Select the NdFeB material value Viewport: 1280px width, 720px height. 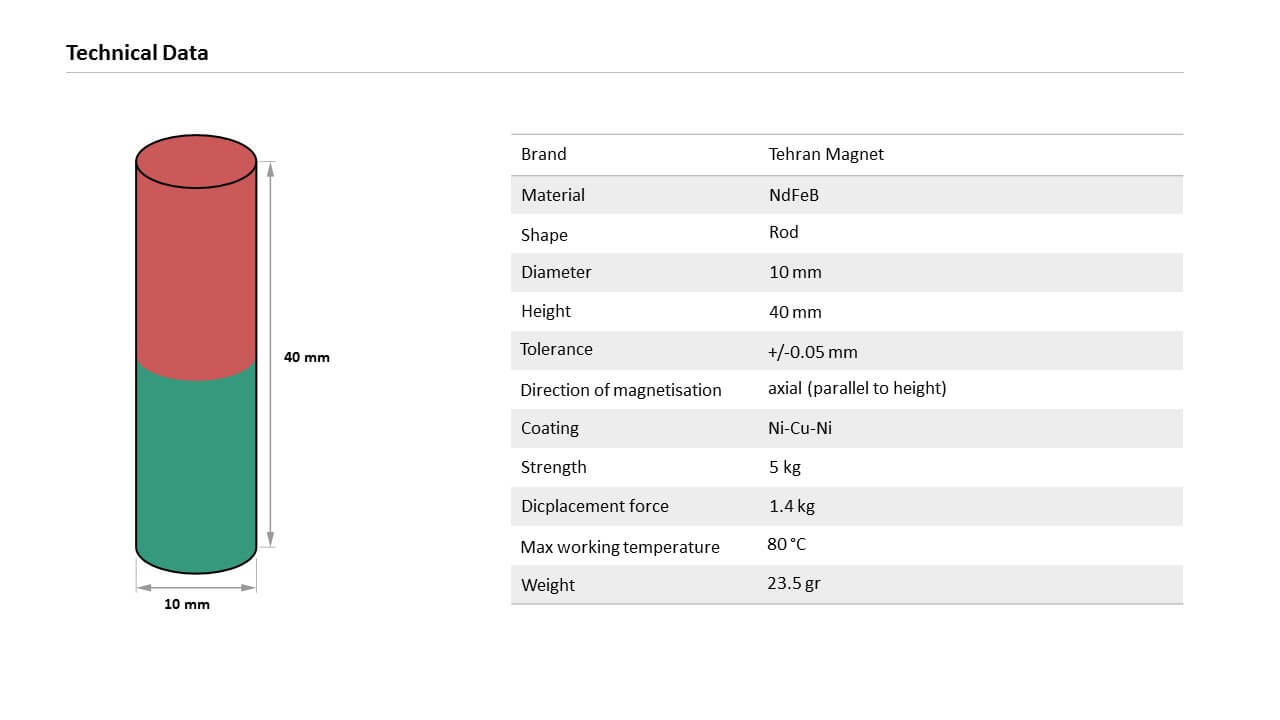pos(793,195)
